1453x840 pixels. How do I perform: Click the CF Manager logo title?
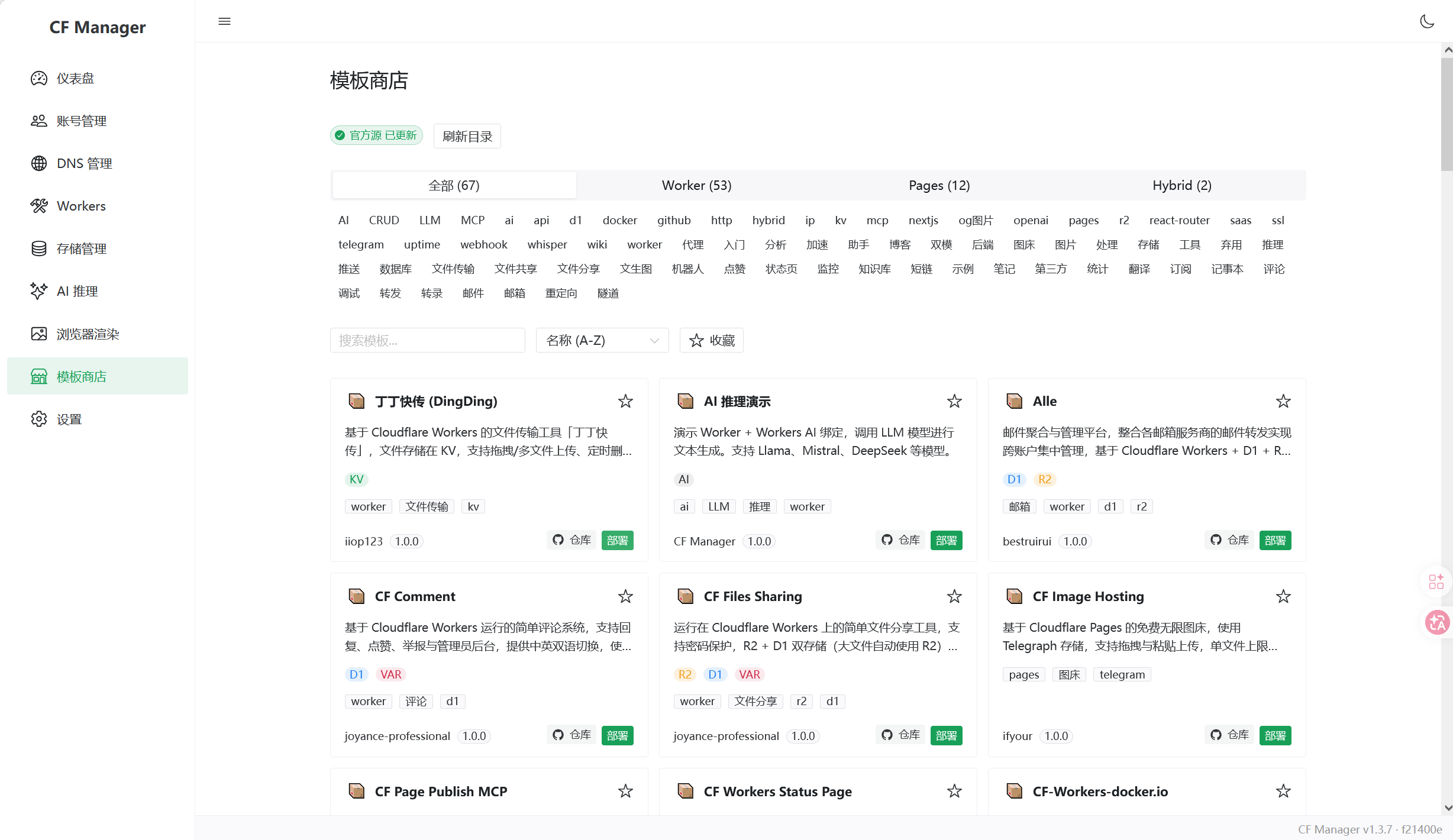pyautogui.click(x=98, y=27)
